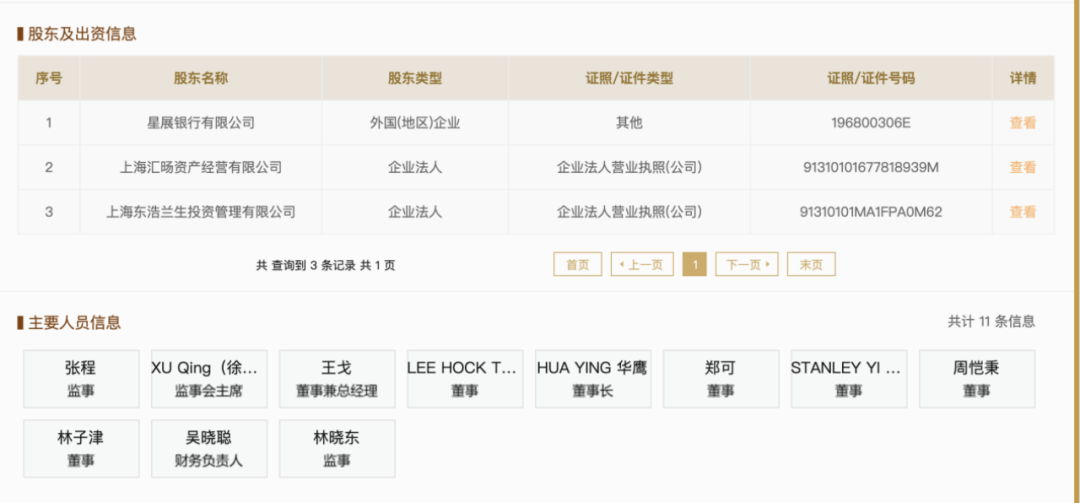
Task: Click the 下一页 next page button
Action: (747, 265)
